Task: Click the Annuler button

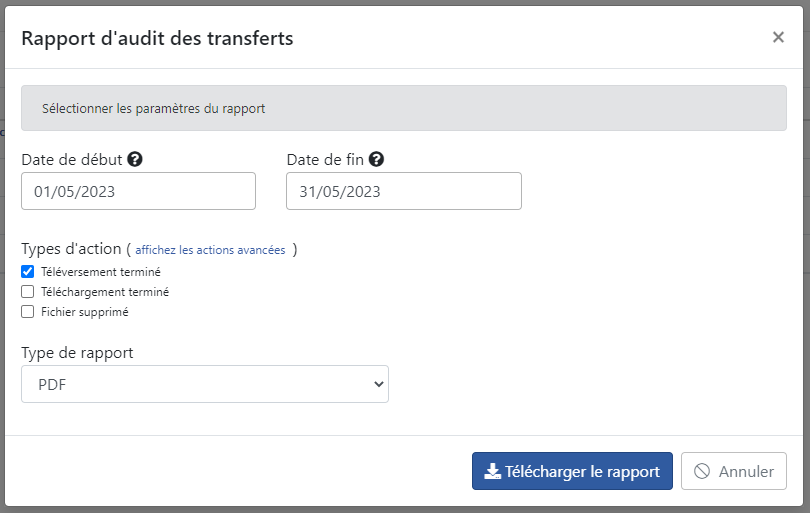Action: (x=734, y=471)
